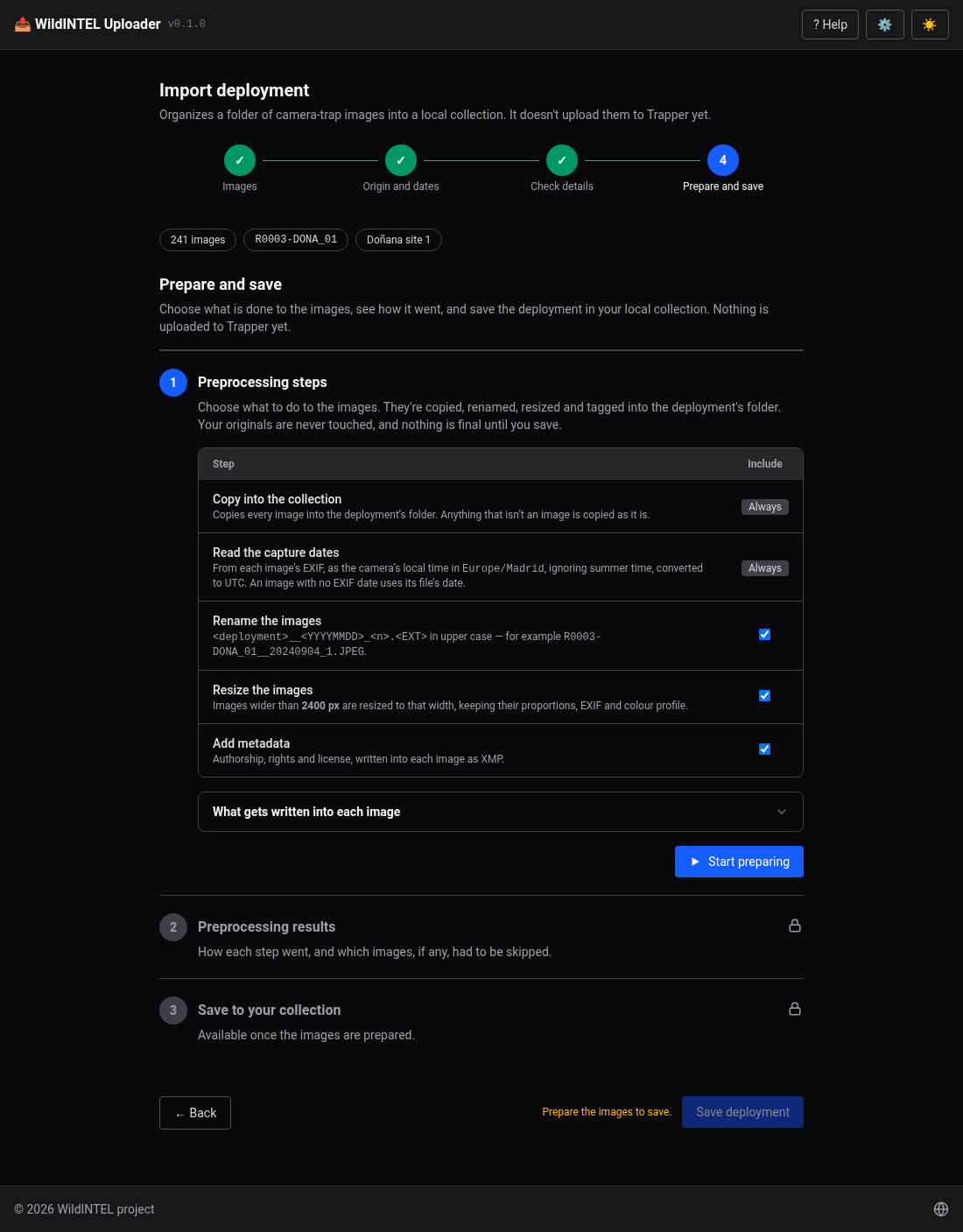Image resolution: width=963 pixels, height=1232 pixels.
Task: Switch theme using the sun icon
Action: click(x=930, y=25)
